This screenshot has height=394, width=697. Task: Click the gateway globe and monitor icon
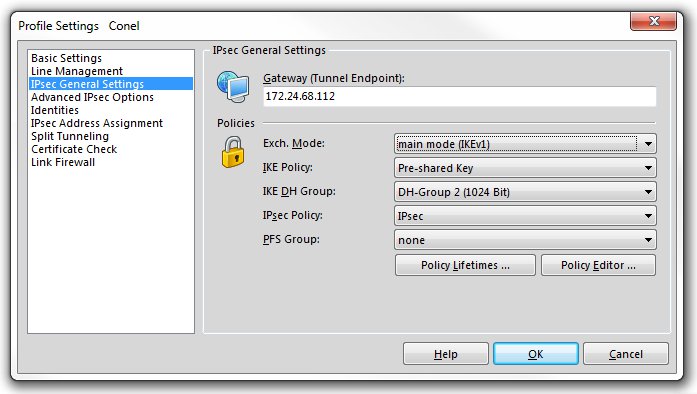[x=233, y=87]
